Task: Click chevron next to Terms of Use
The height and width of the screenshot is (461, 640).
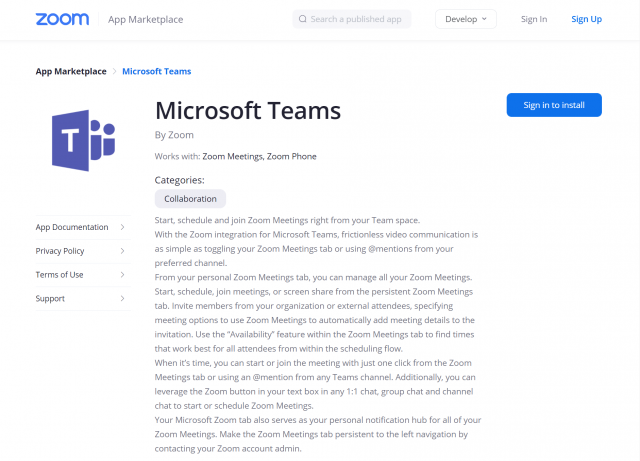Action: [x=122, y=274]
